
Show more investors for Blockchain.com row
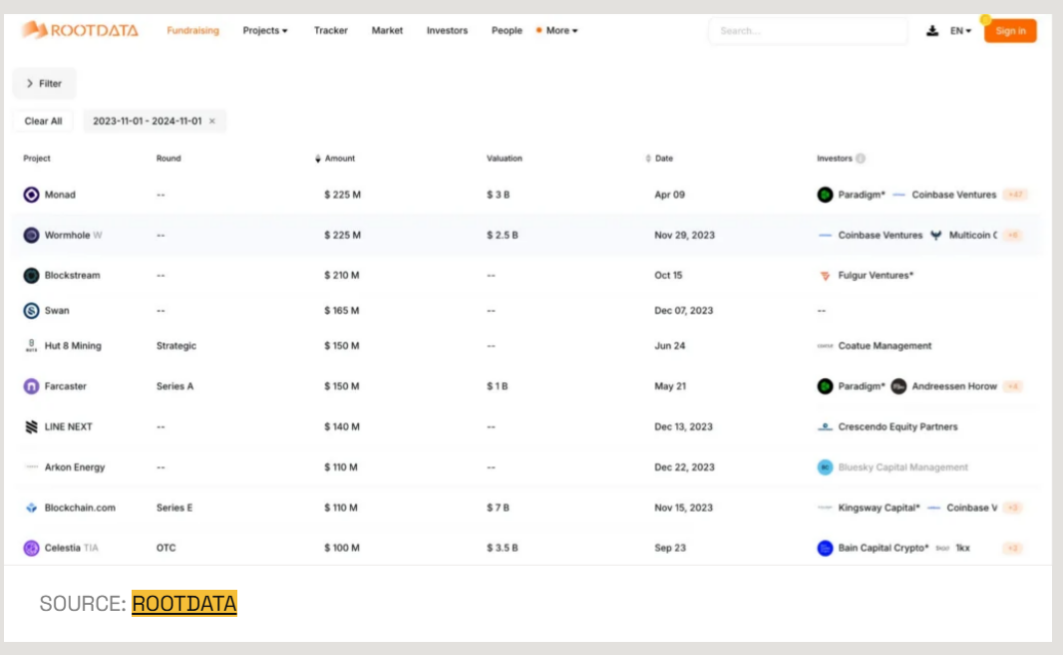1013,507
